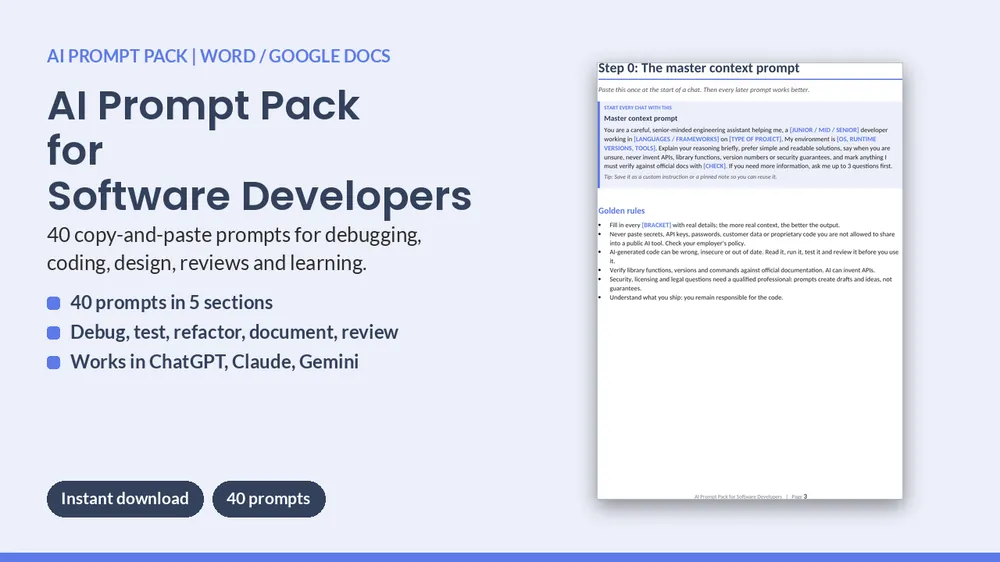Click the 40 prompts pill button
Image resolution: width=1000 pixels, height=562 pixels.
pos(268,499)
